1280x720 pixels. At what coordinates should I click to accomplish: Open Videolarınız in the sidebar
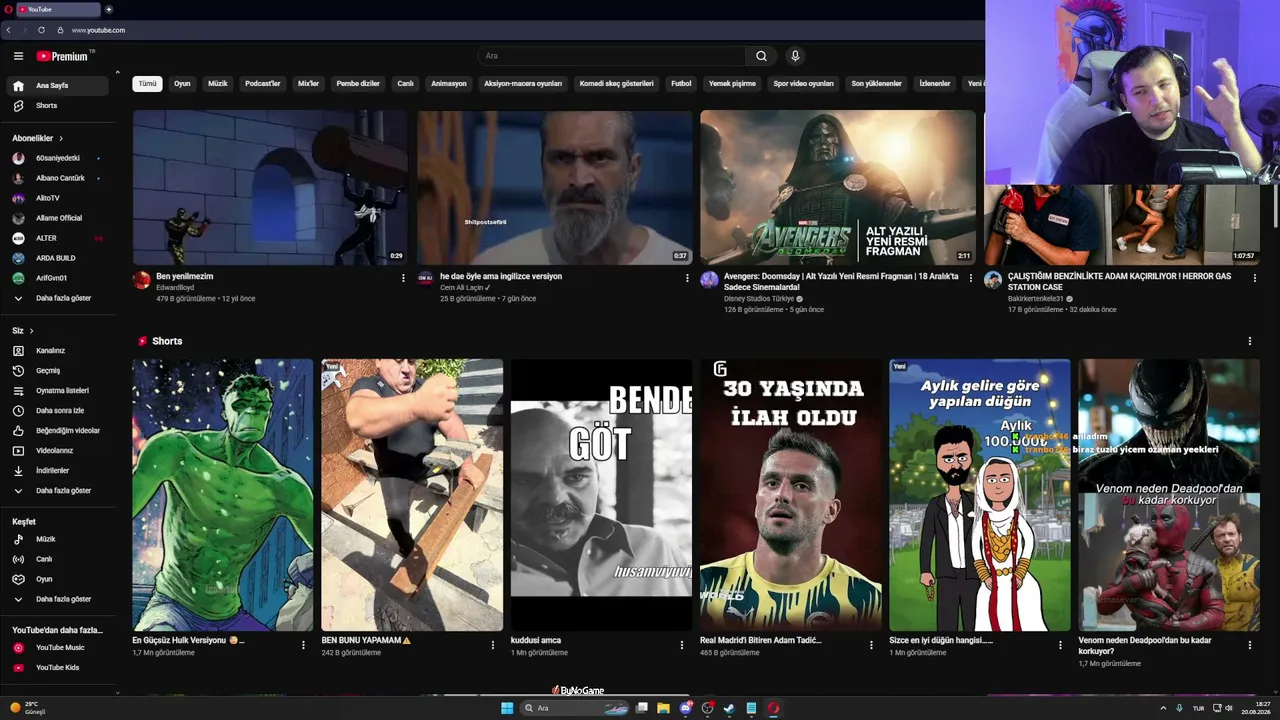[60, 451]
